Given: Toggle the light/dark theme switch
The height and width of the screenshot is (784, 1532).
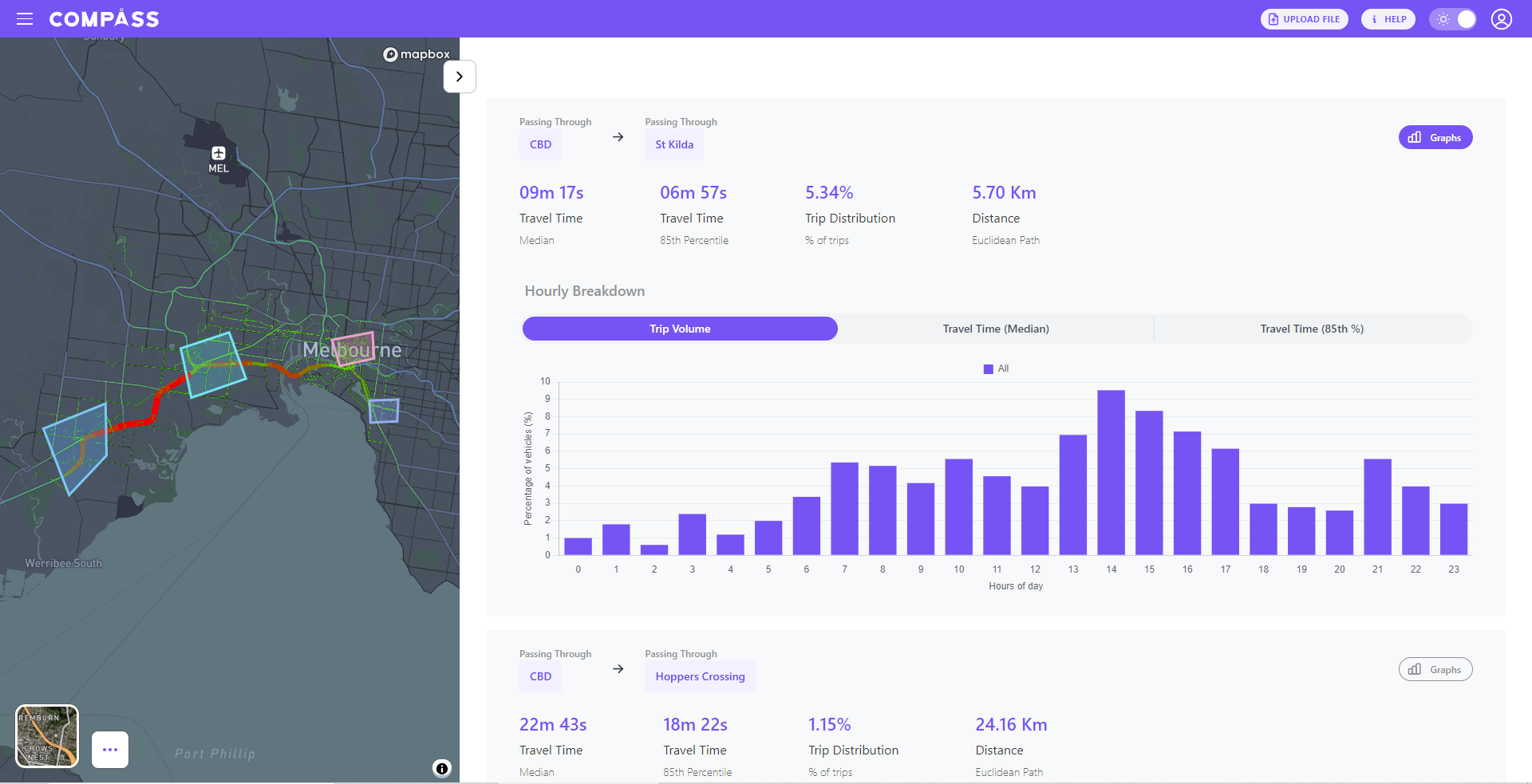Looking at the screenshot, I should point(1452,19).
